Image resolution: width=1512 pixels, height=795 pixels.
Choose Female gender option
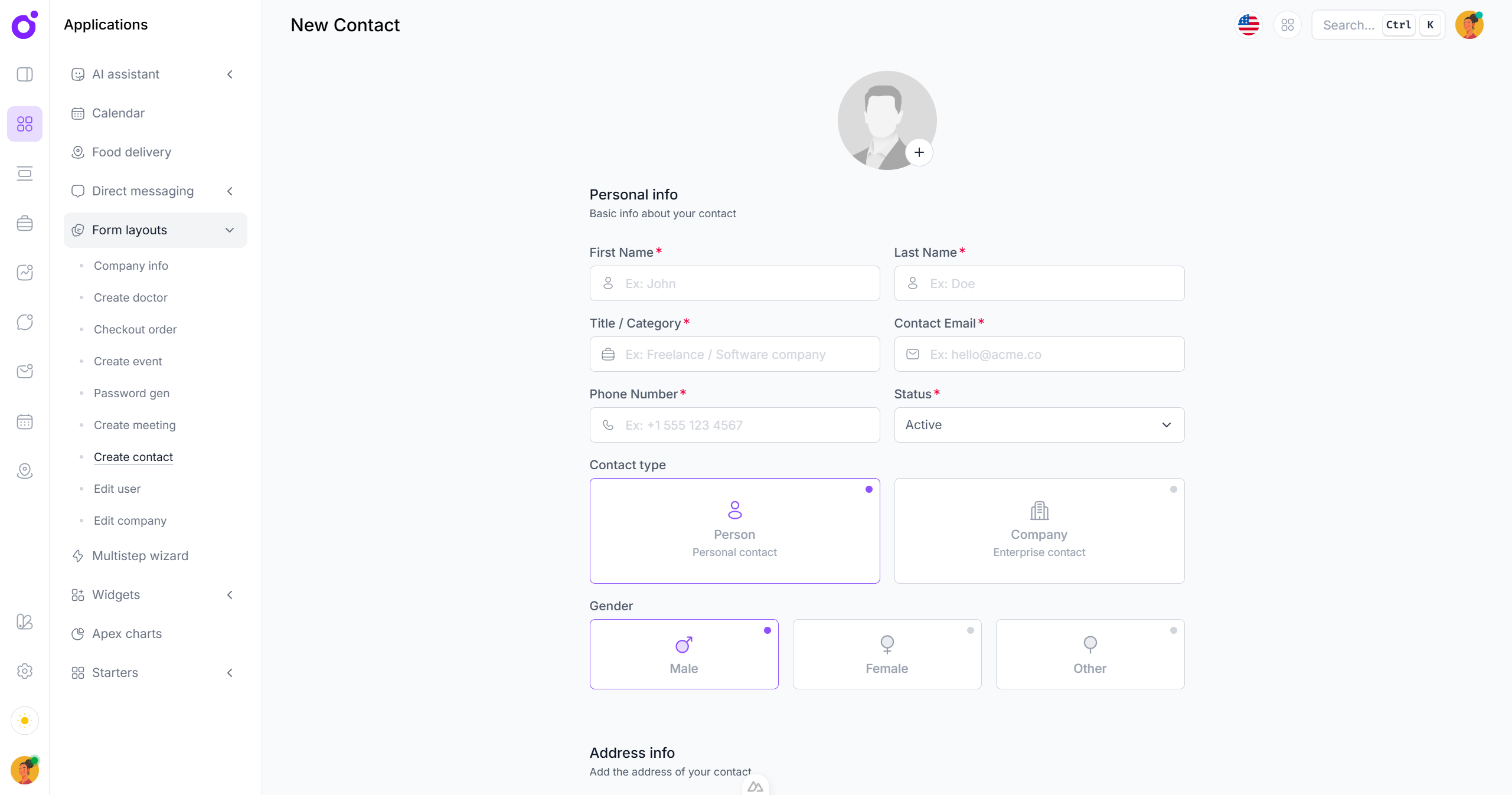[x=886, y=654]
